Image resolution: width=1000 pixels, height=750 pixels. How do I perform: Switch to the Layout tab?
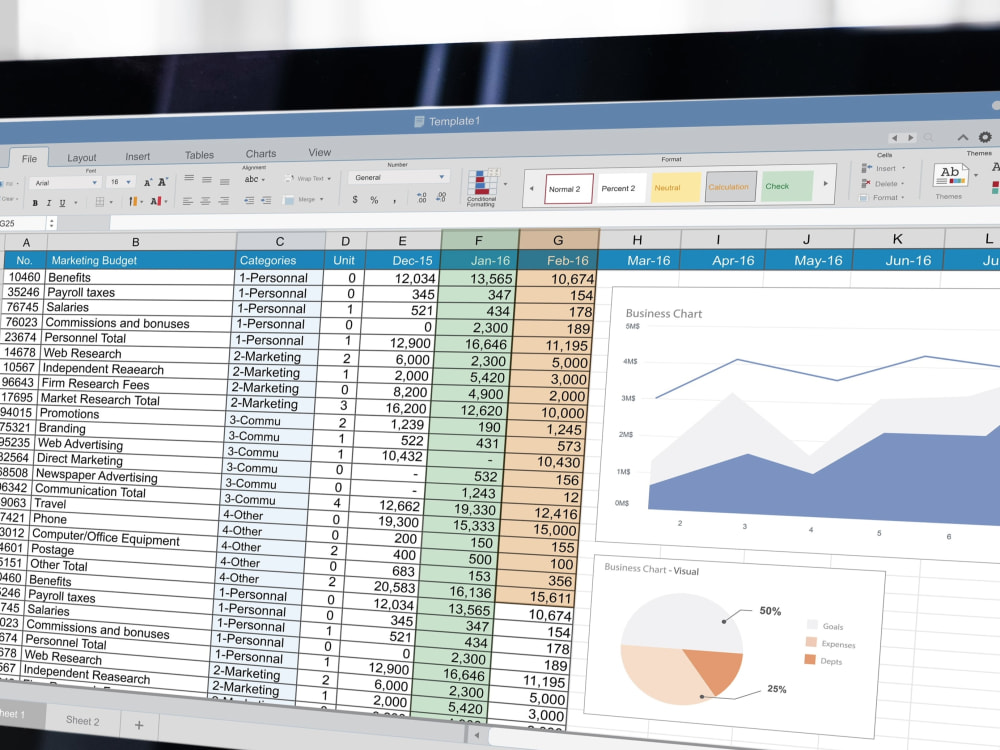pyautogui.click(x=82, y=157)
